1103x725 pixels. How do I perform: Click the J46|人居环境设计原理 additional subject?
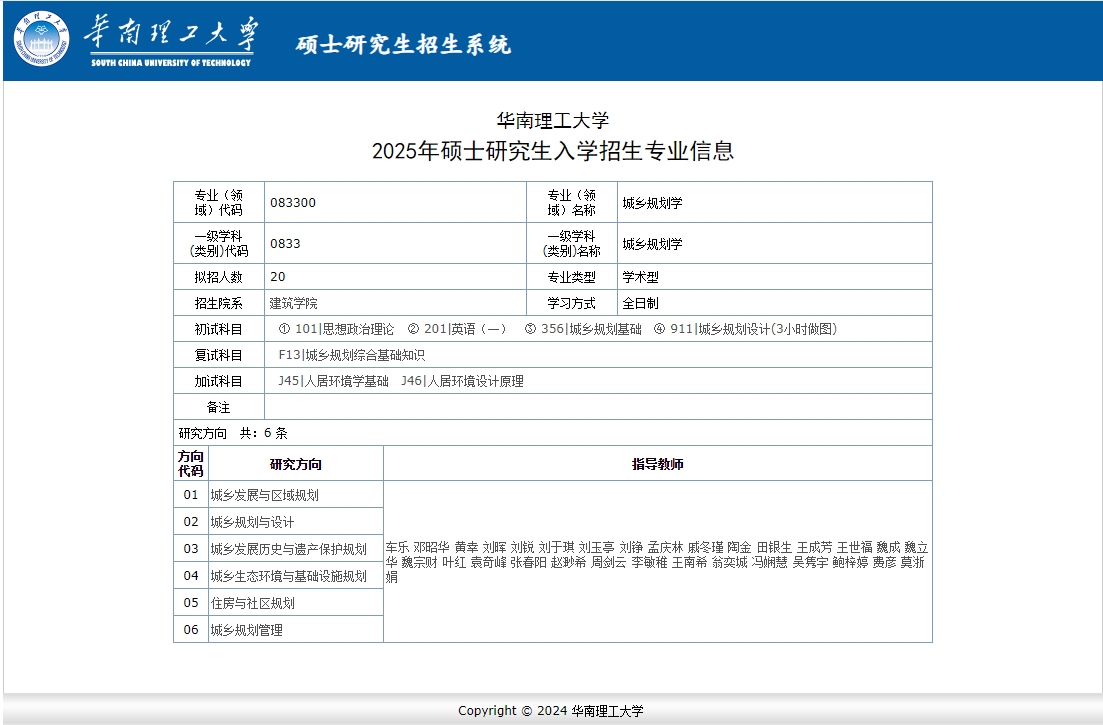tap(462, 381)
